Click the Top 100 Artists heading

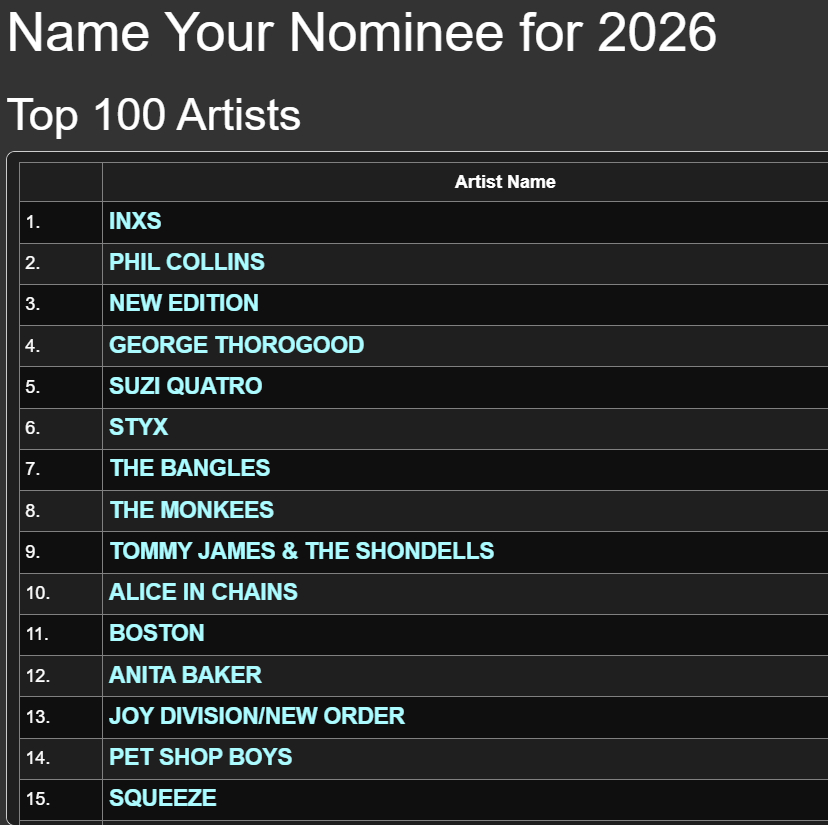tap(154, 115)
